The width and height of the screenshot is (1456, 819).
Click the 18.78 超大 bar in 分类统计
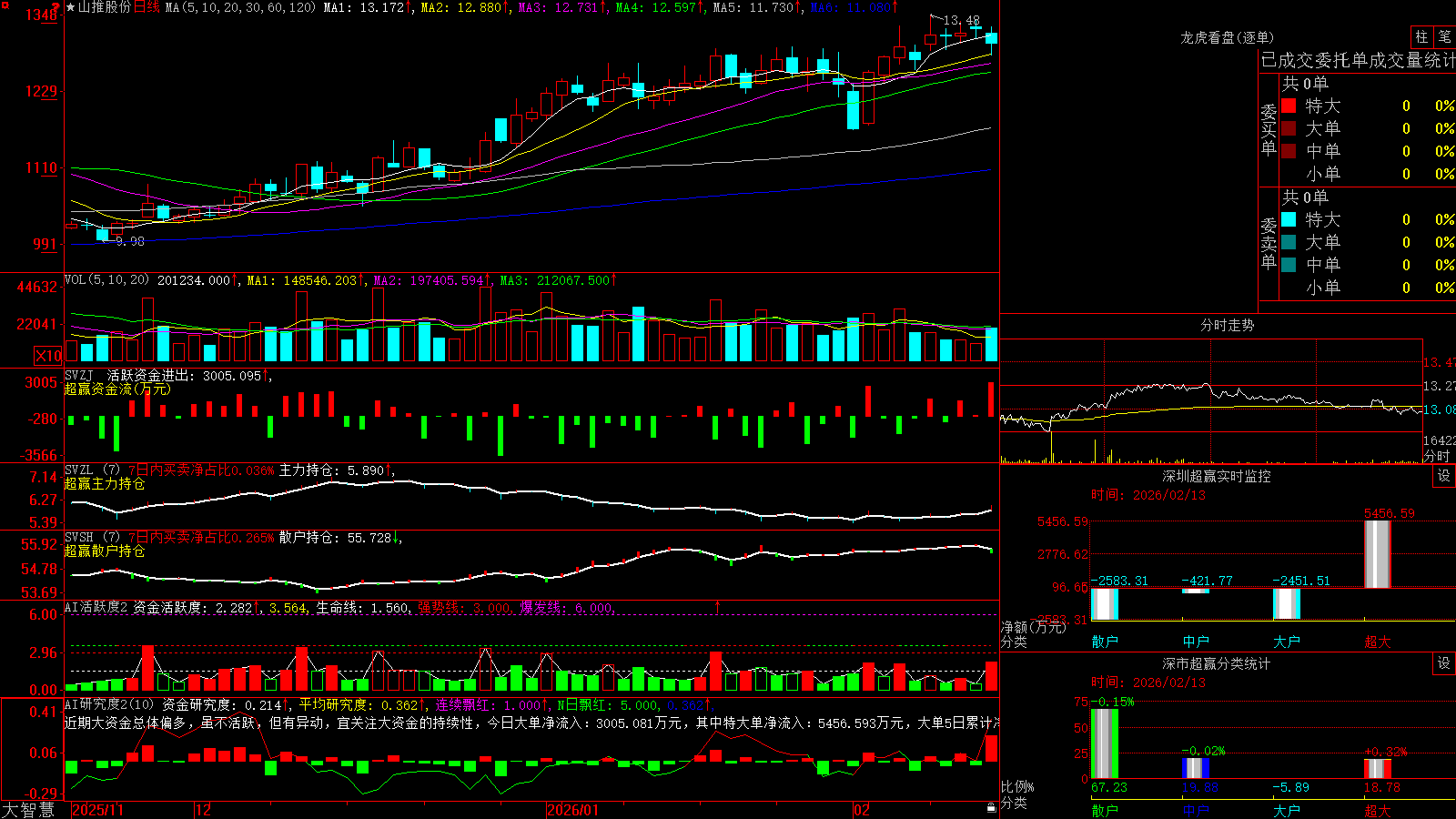[1378, 768]
